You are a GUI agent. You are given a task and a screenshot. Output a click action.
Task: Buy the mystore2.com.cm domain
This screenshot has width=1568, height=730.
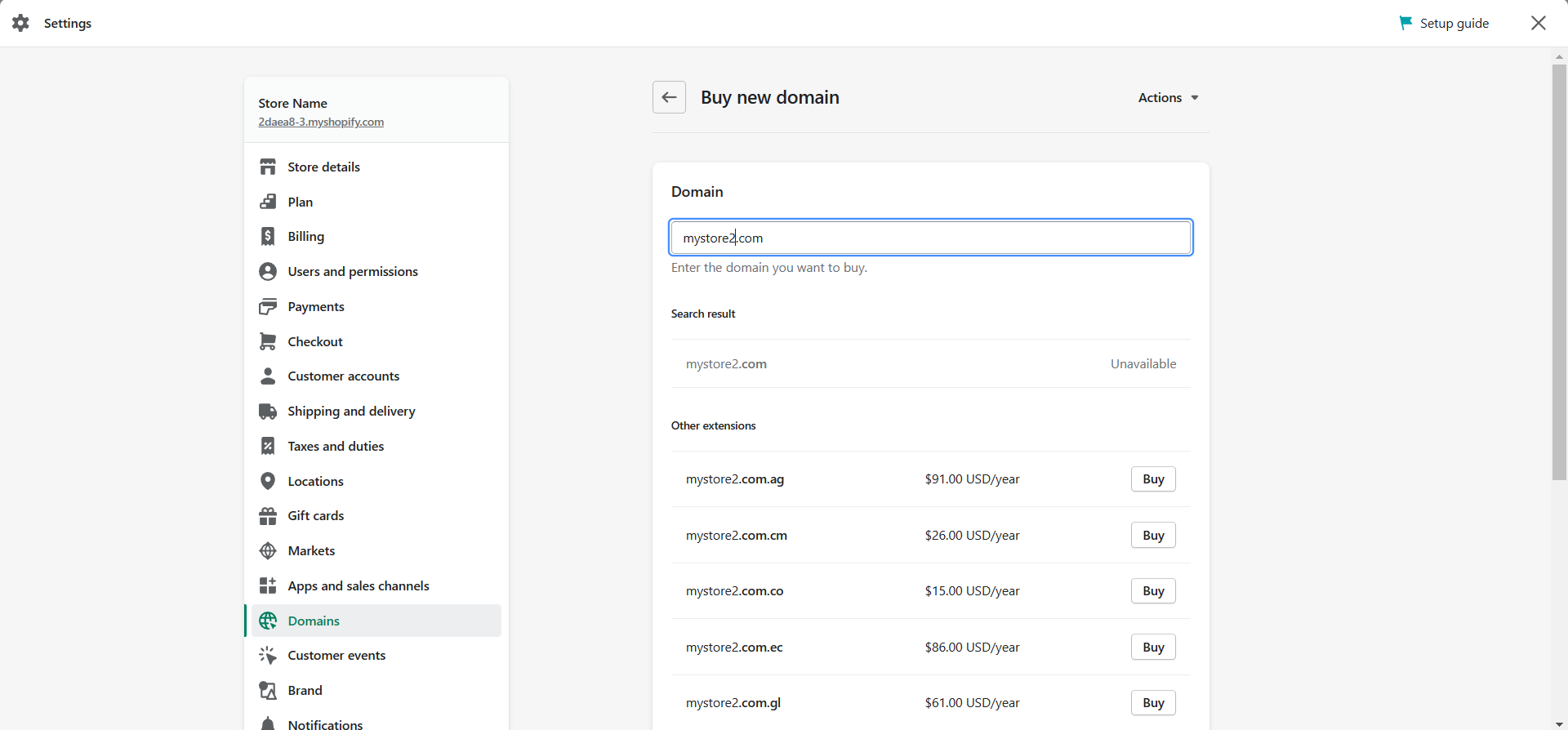(1153, 536)
